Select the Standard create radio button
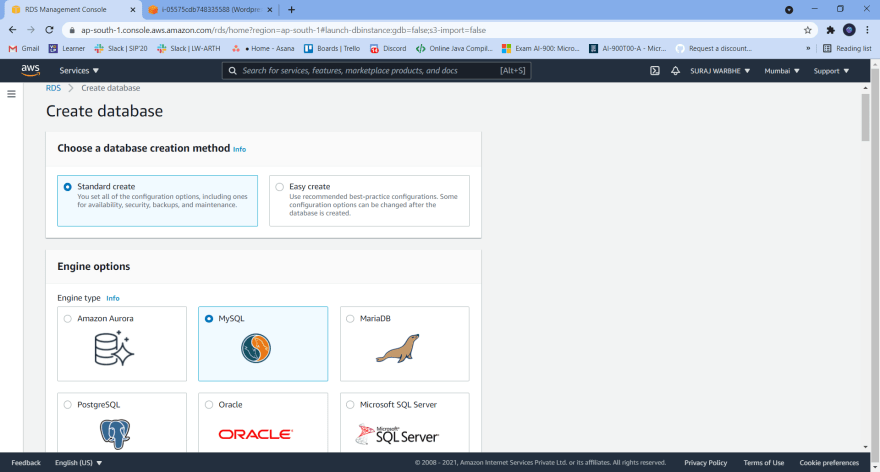The width and height of the screenshot is (880, 472). click(67, 187)
